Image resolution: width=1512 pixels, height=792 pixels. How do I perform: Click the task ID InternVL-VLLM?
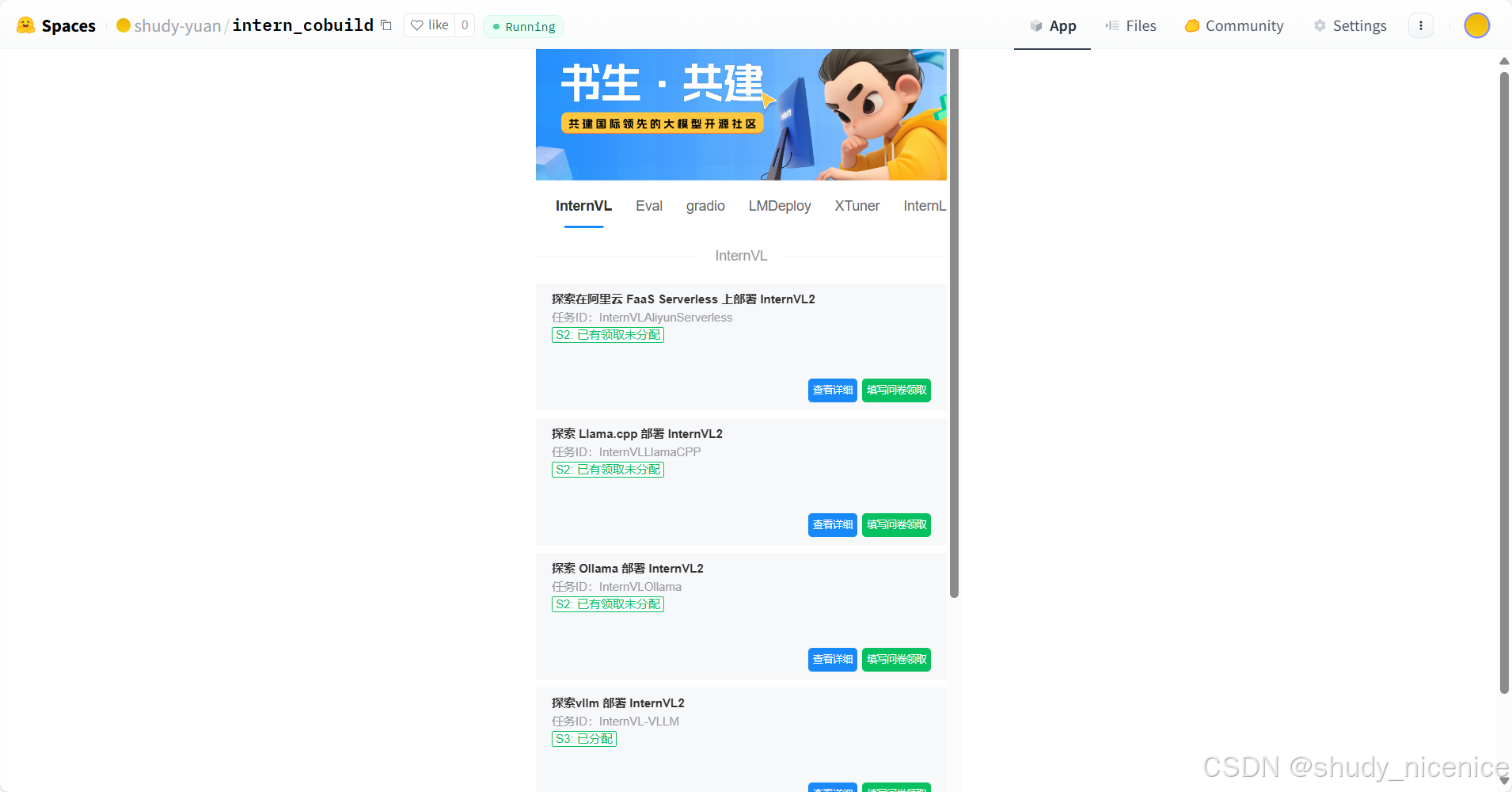tap(639, 722)
